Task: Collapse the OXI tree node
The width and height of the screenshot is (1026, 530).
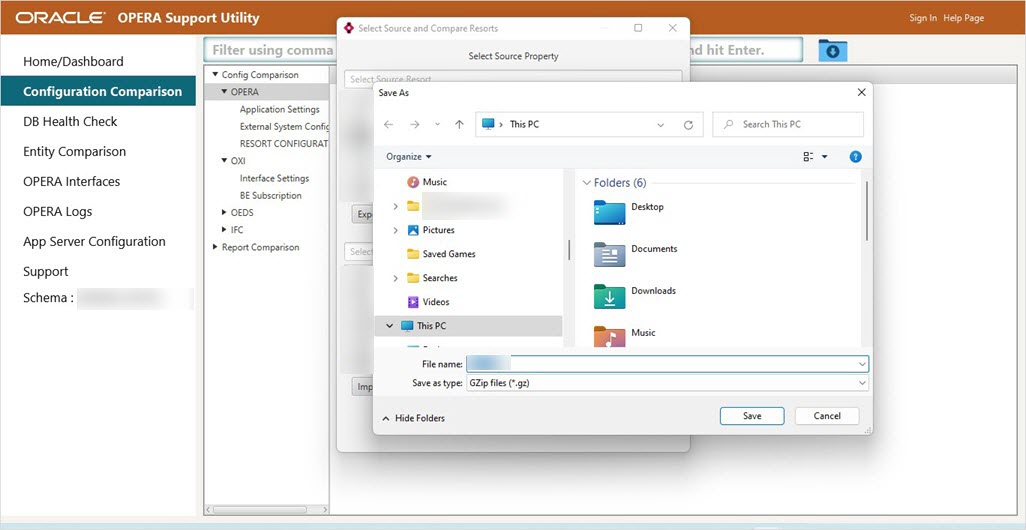Action: tap(224, 160)
